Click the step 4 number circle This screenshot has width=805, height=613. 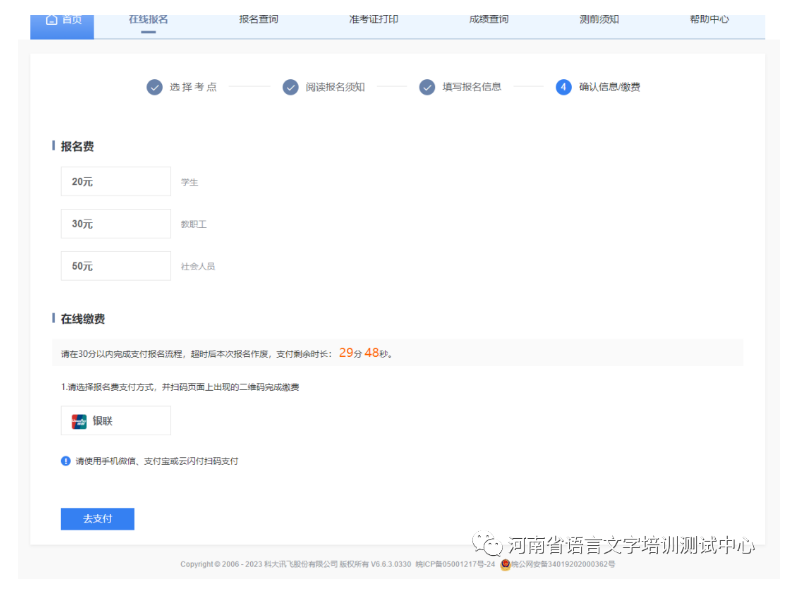564,87
